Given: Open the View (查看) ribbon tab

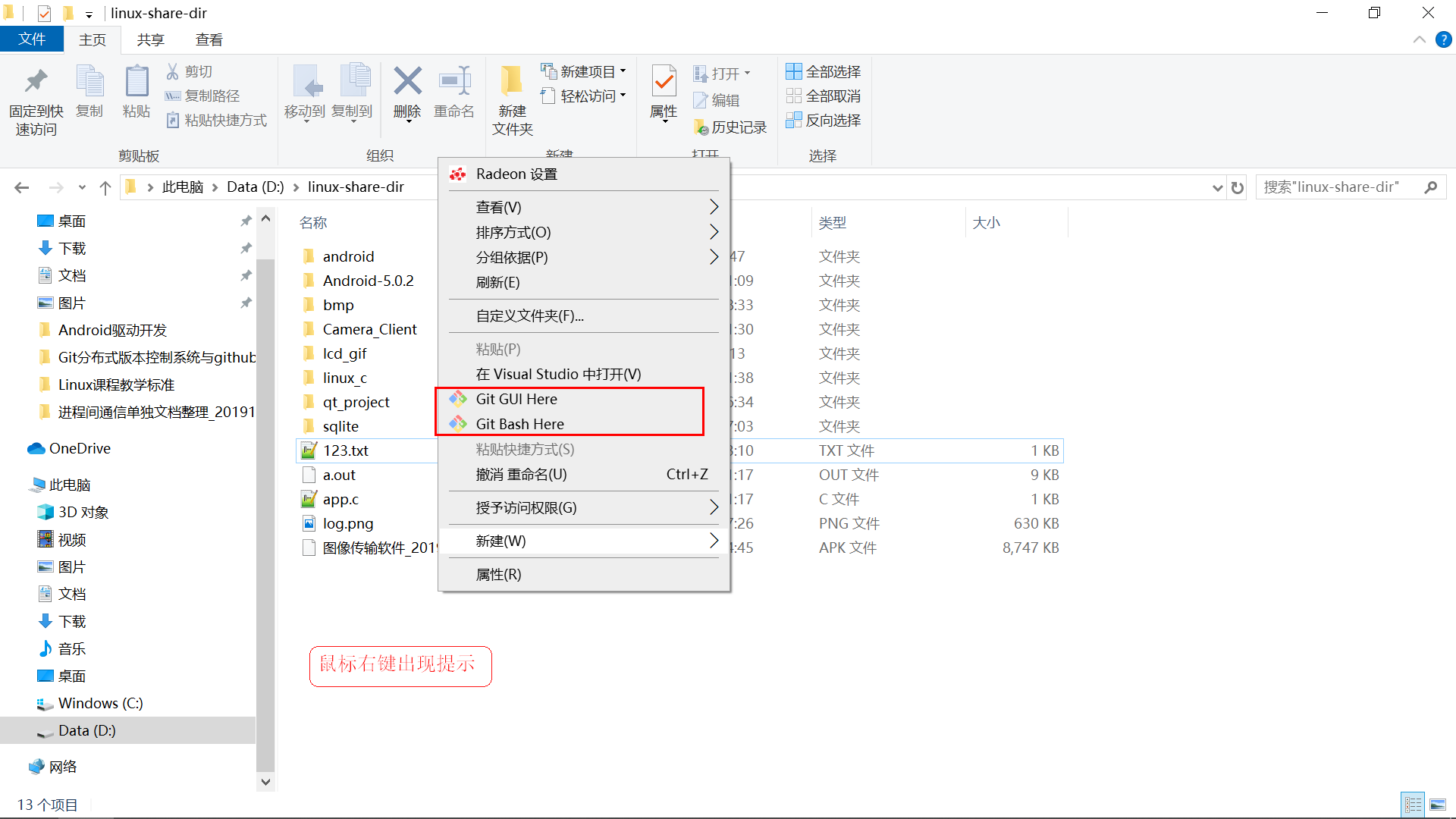Looking at the screenshot, I should (x=209, y=39).
